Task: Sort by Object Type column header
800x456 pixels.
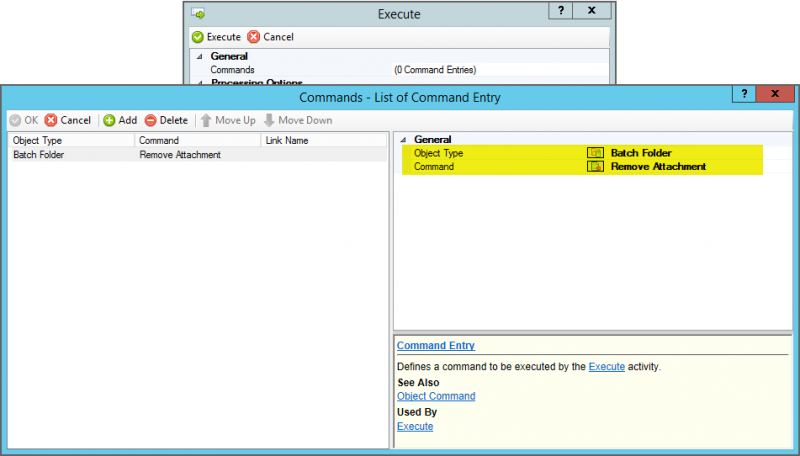Action: (71, 140)
